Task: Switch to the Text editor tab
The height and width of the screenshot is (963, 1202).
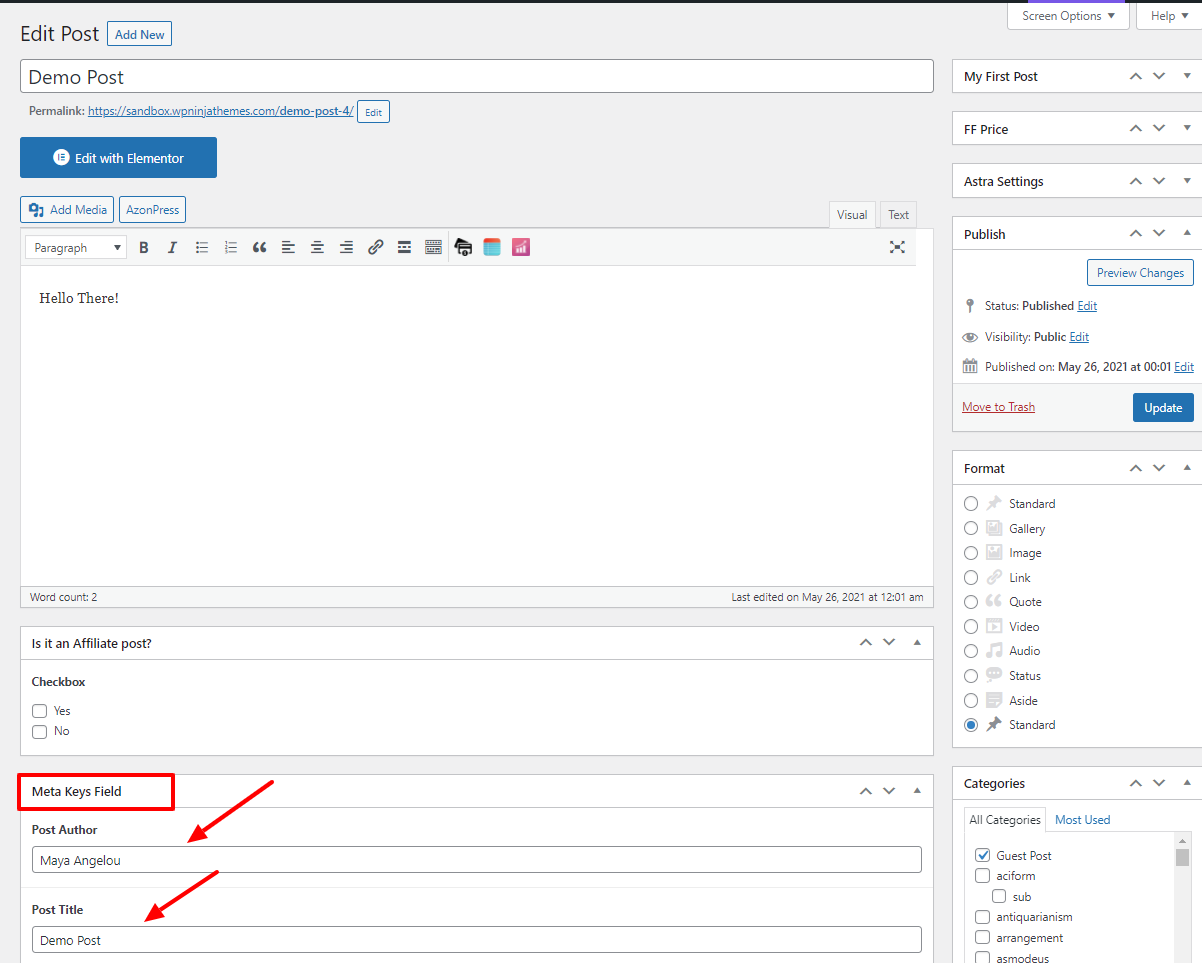Action: (897, 214)
